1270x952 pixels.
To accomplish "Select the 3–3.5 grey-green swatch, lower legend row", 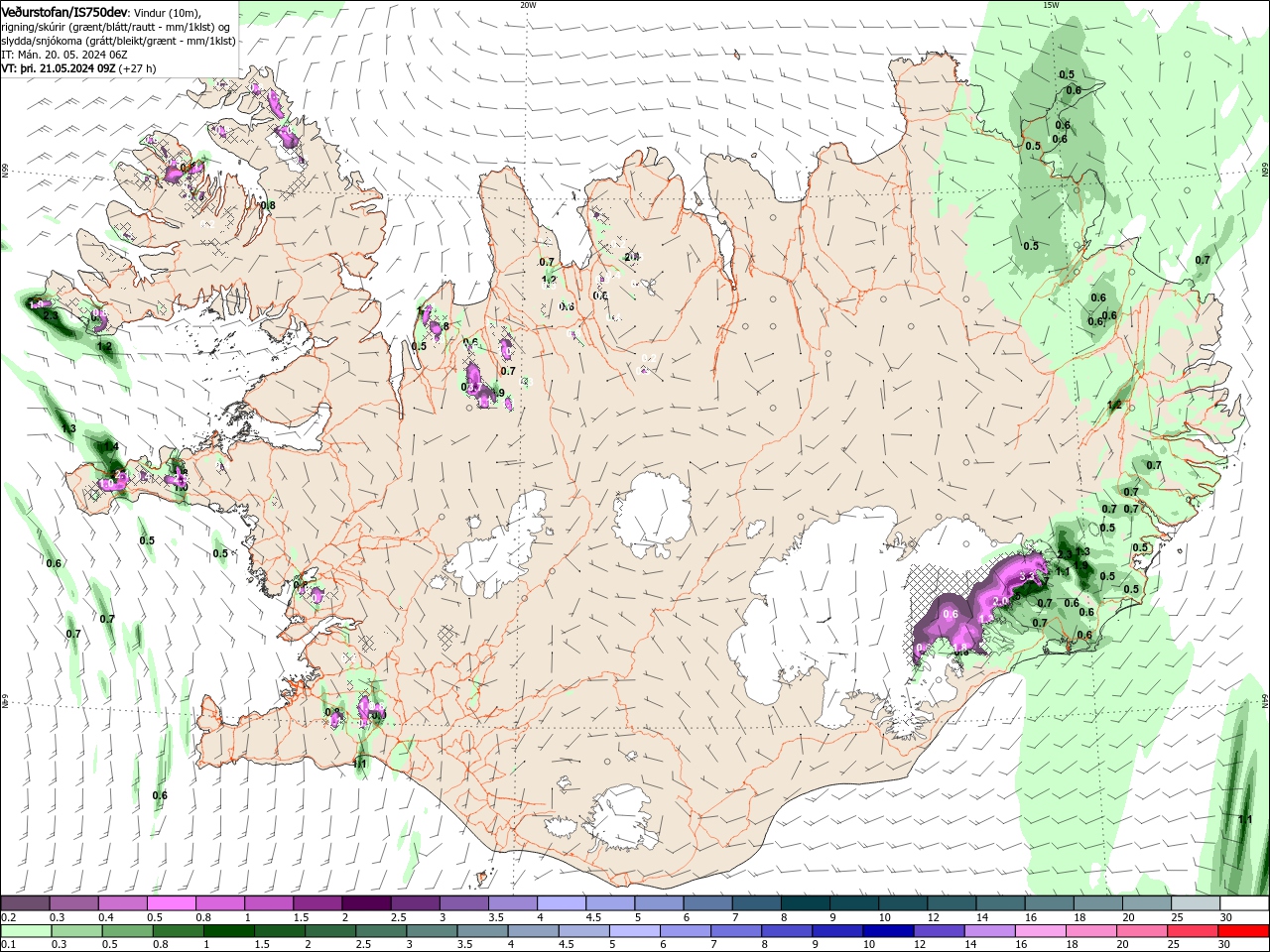I will pos(432,931).
